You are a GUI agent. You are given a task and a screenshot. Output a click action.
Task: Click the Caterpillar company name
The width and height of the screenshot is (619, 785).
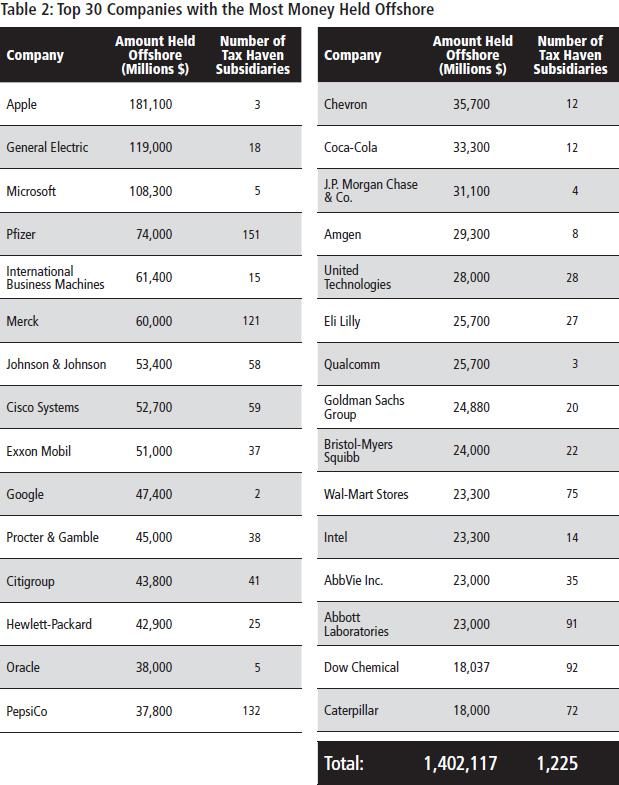[352, 710]
